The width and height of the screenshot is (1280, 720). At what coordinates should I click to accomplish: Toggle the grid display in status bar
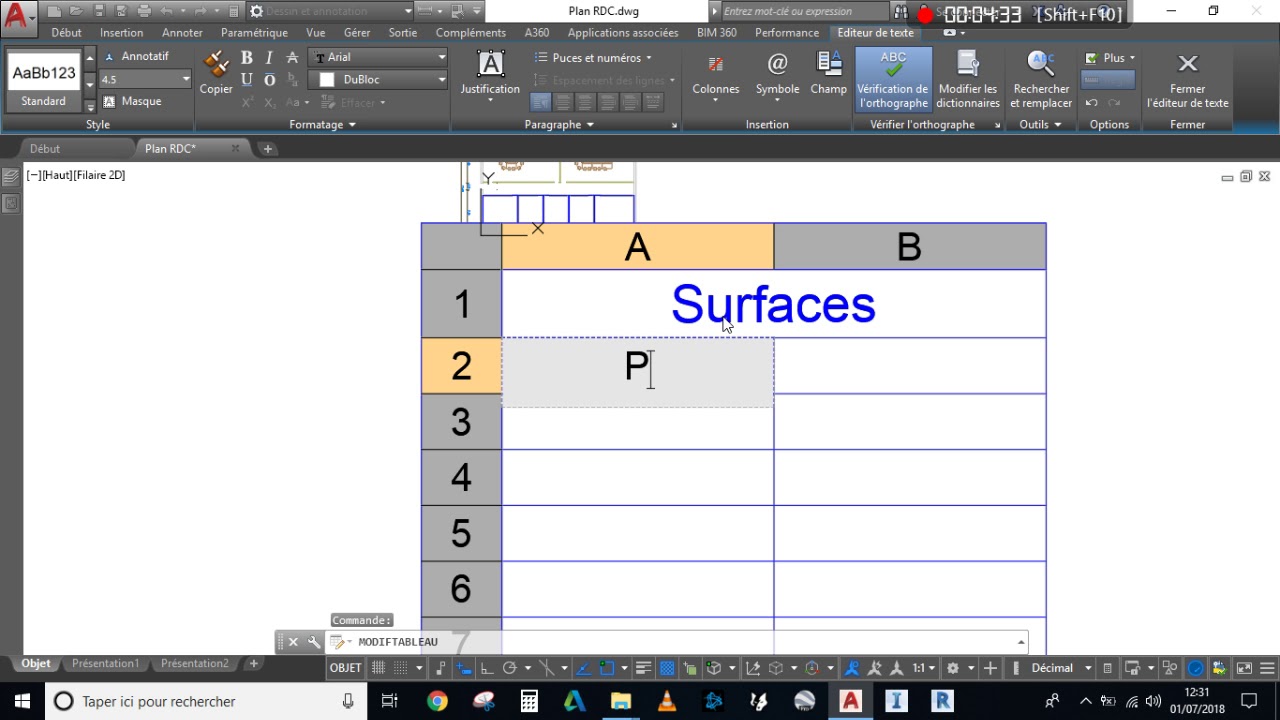click(x=379, y=668)
